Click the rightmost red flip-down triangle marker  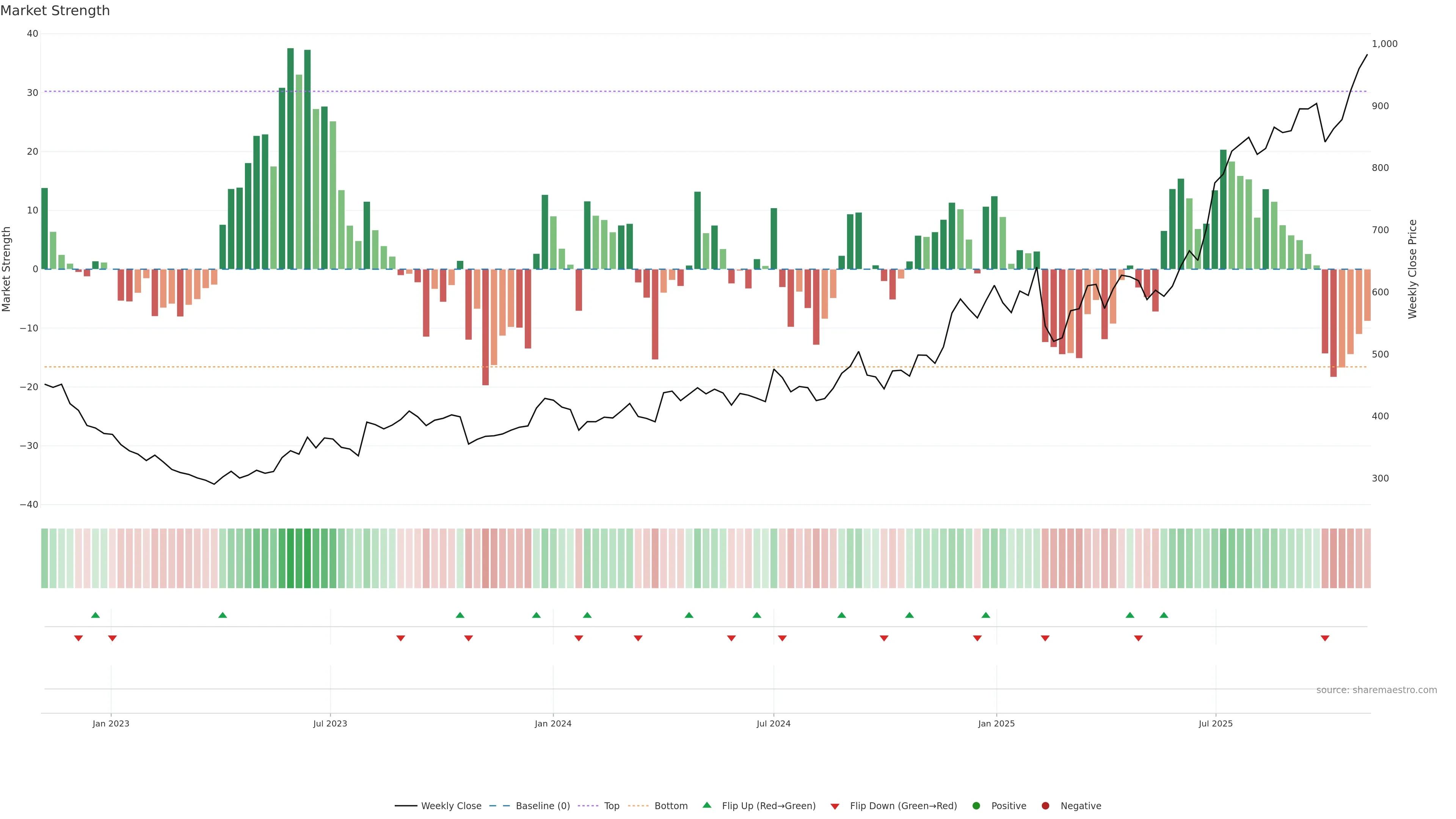point(1325,638)
